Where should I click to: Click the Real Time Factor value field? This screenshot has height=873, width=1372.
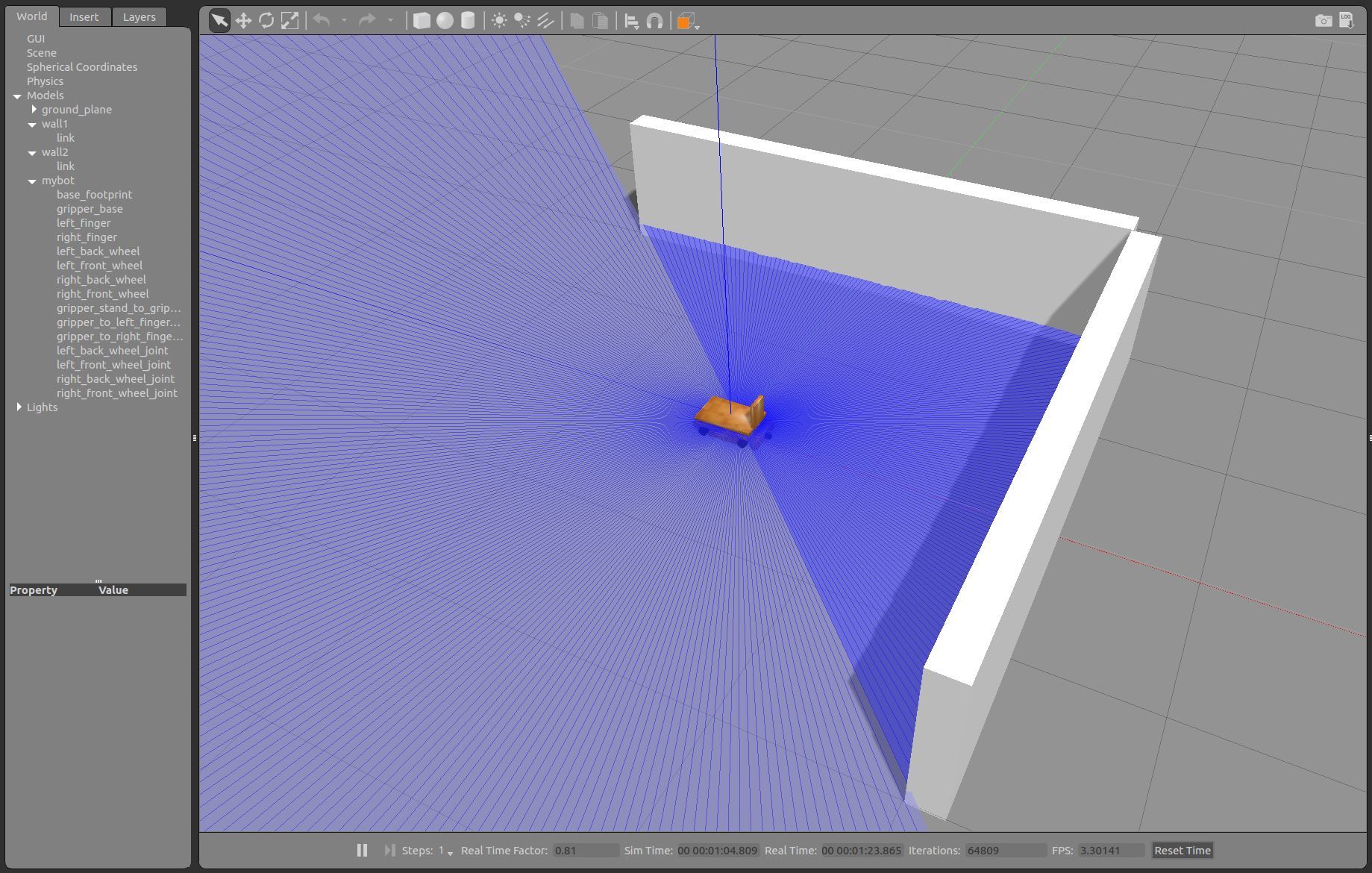click(586, 851)
